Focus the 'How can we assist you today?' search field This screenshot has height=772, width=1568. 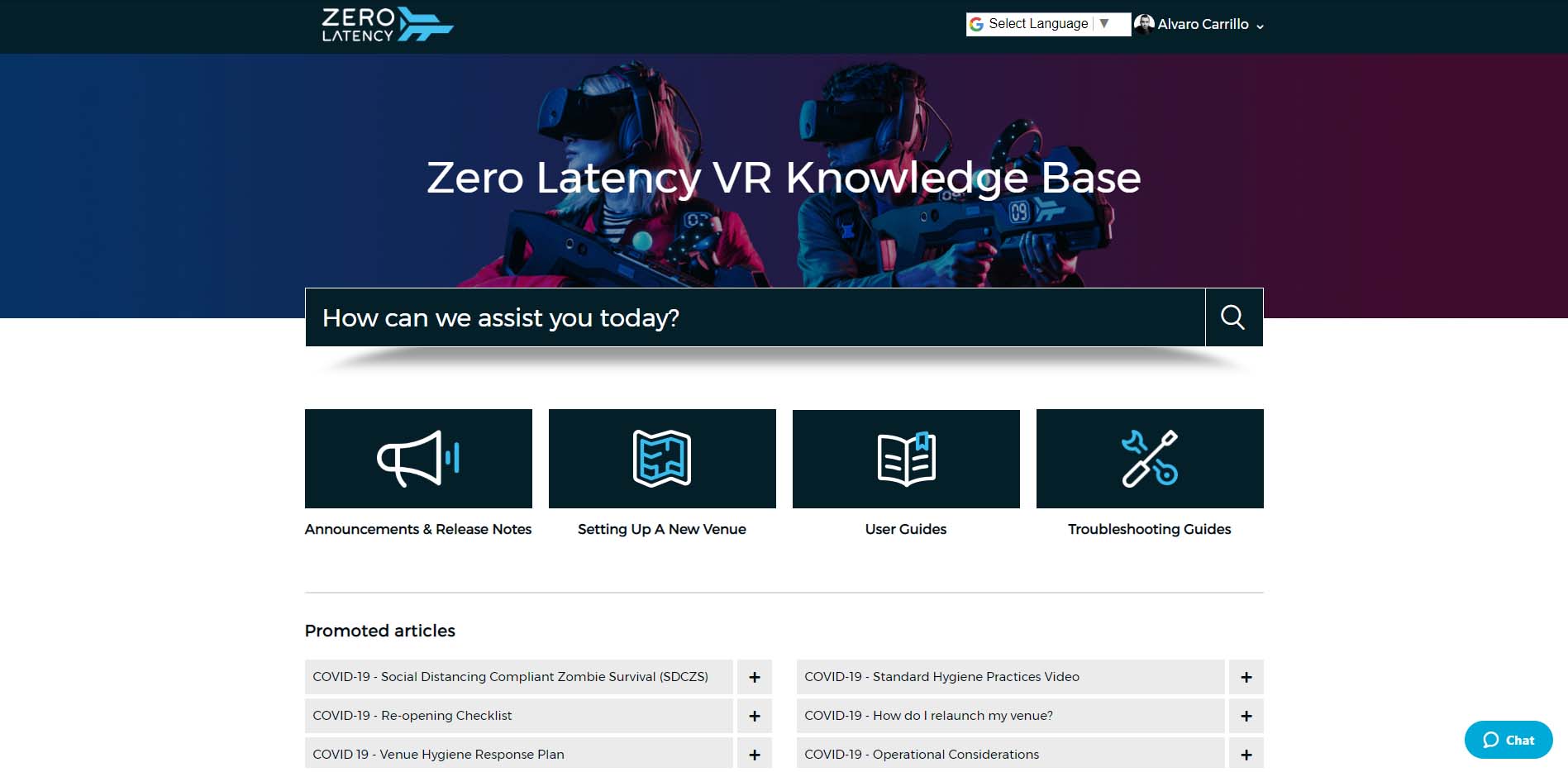coord(755,317)
